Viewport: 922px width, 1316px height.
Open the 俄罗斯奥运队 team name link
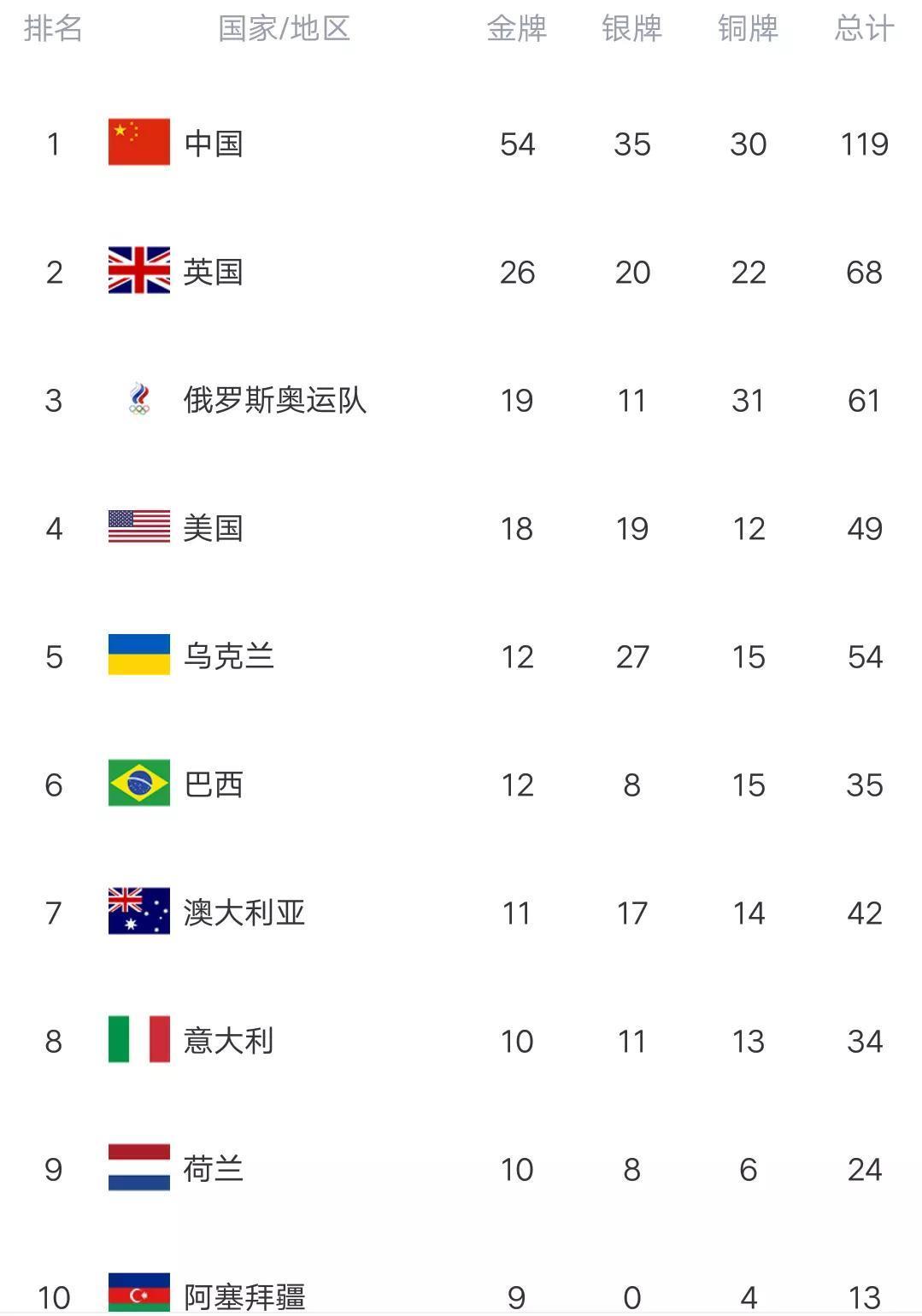pyautogui.click(x=275, y=400)
